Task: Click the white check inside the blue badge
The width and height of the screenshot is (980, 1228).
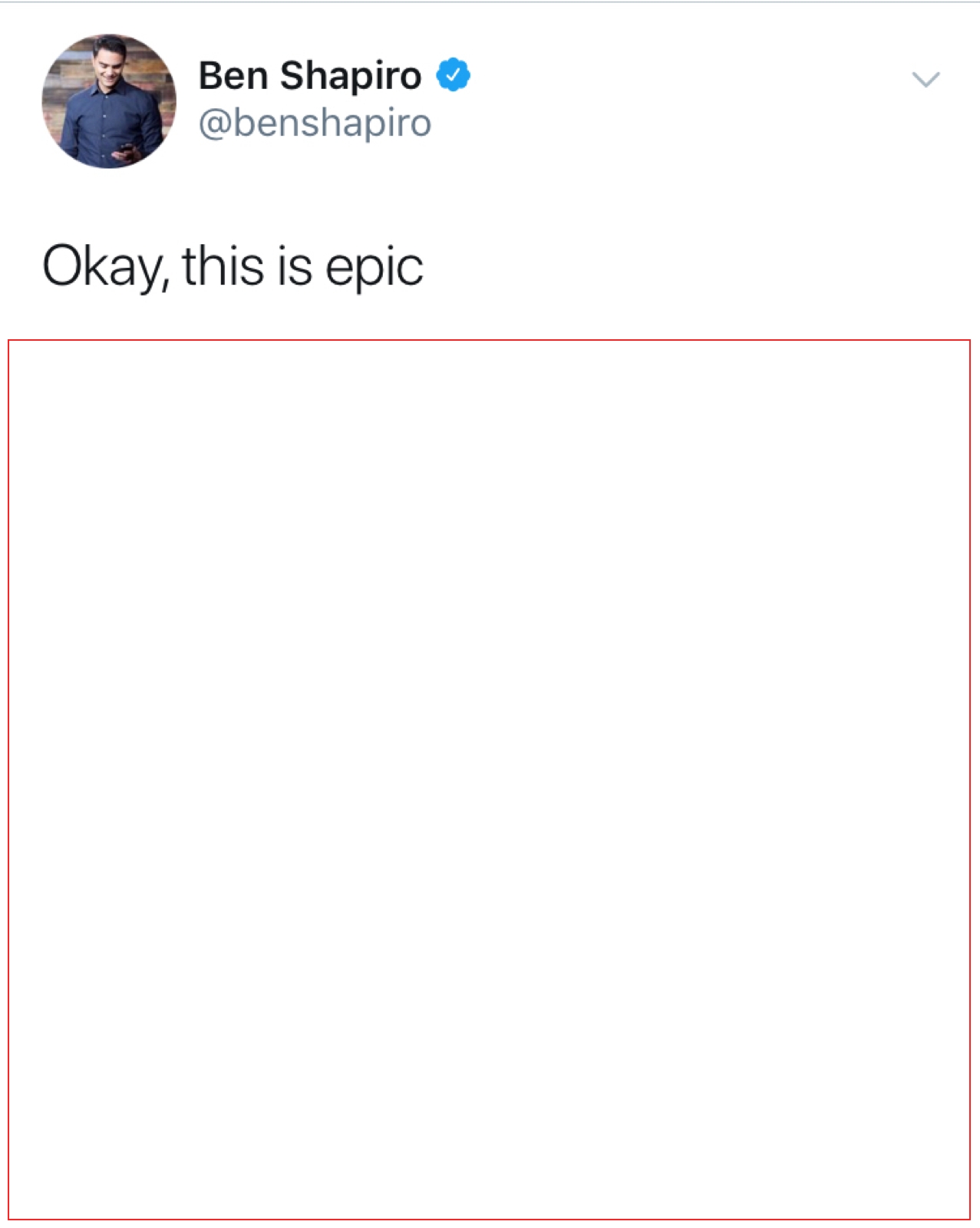Action: coord(454,75)
